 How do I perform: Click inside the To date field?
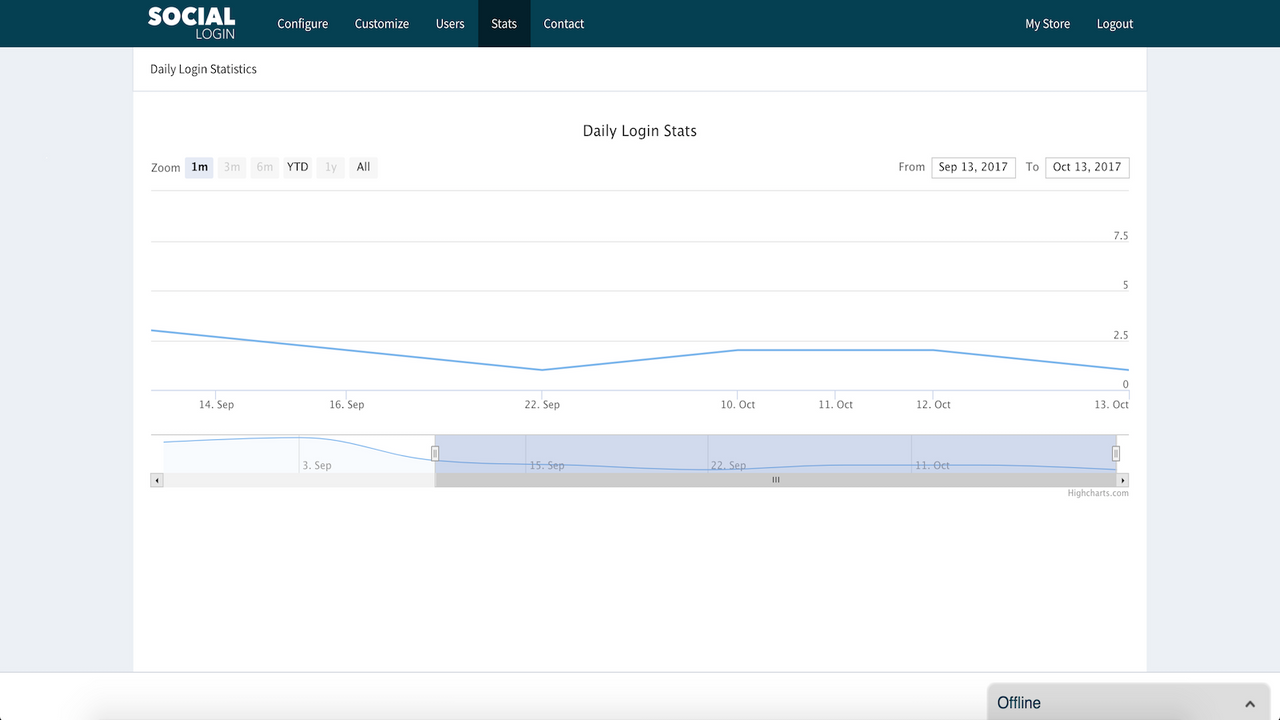click(1087, 167)
